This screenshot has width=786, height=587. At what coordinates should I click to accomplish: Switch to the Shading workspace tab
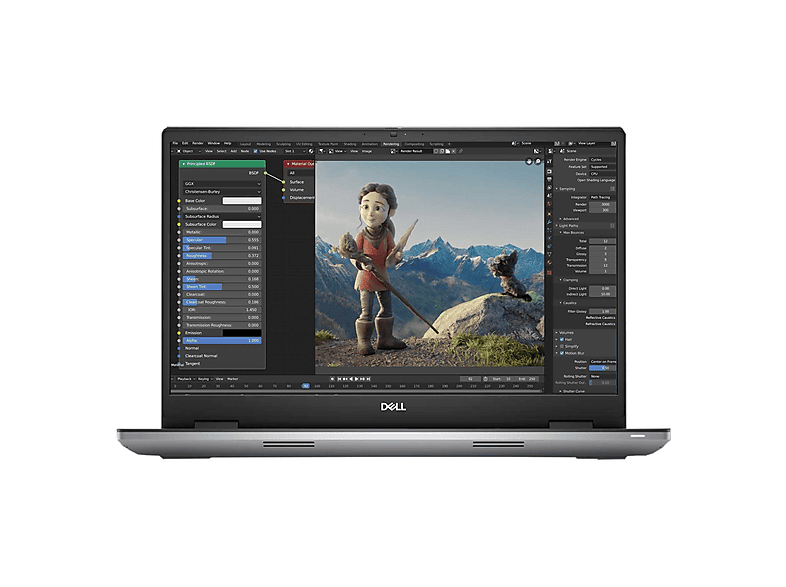click(349, 144)
